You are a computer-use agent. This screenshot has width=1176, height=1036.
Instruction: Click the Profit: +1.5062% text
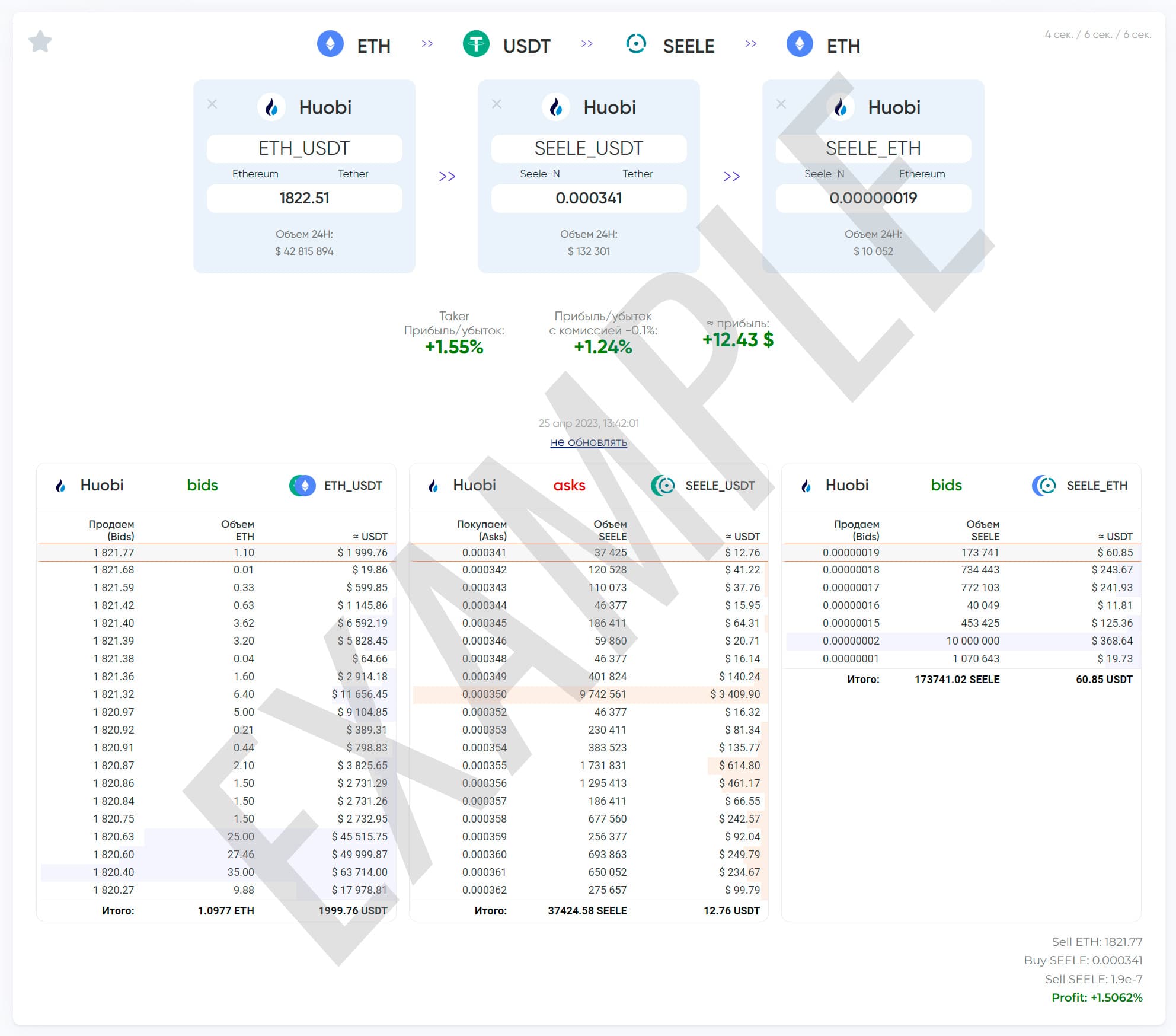click(x=1097, y=997)
